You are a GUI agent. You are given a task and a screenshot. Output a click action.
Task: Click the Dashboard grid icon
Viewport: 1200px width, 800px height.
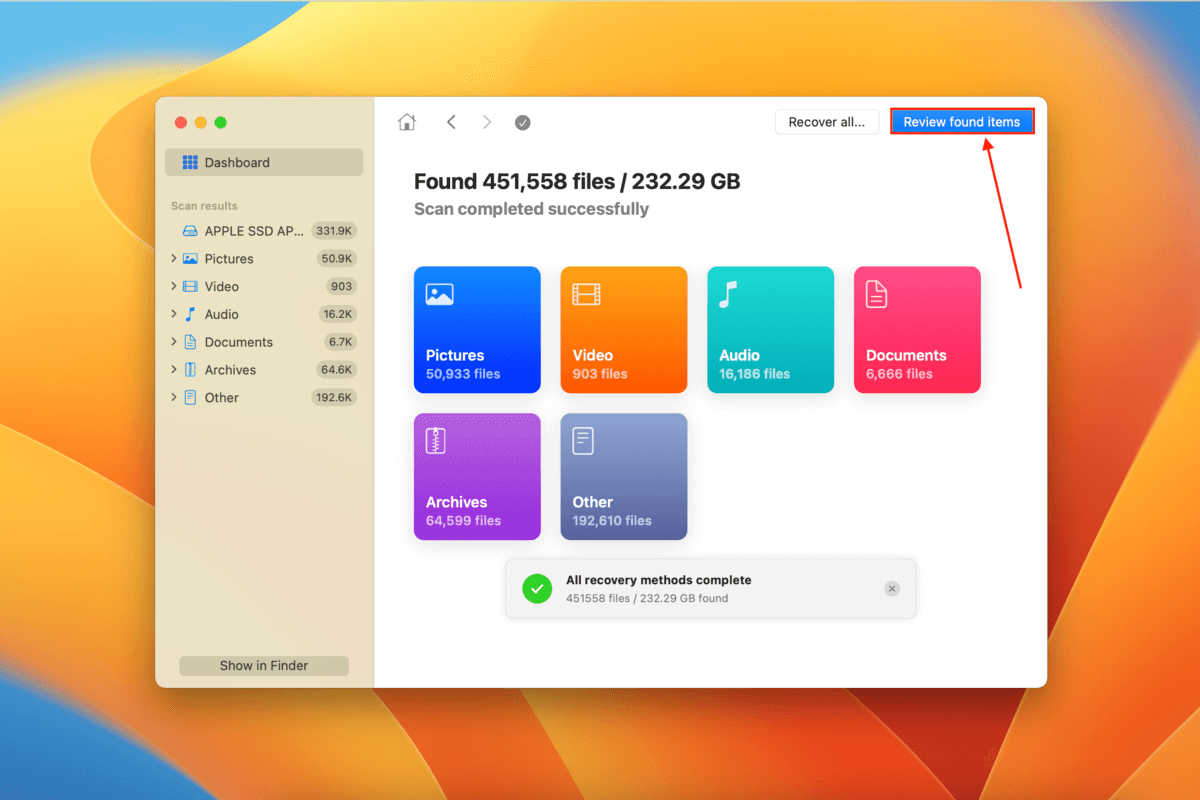(190, 162)
